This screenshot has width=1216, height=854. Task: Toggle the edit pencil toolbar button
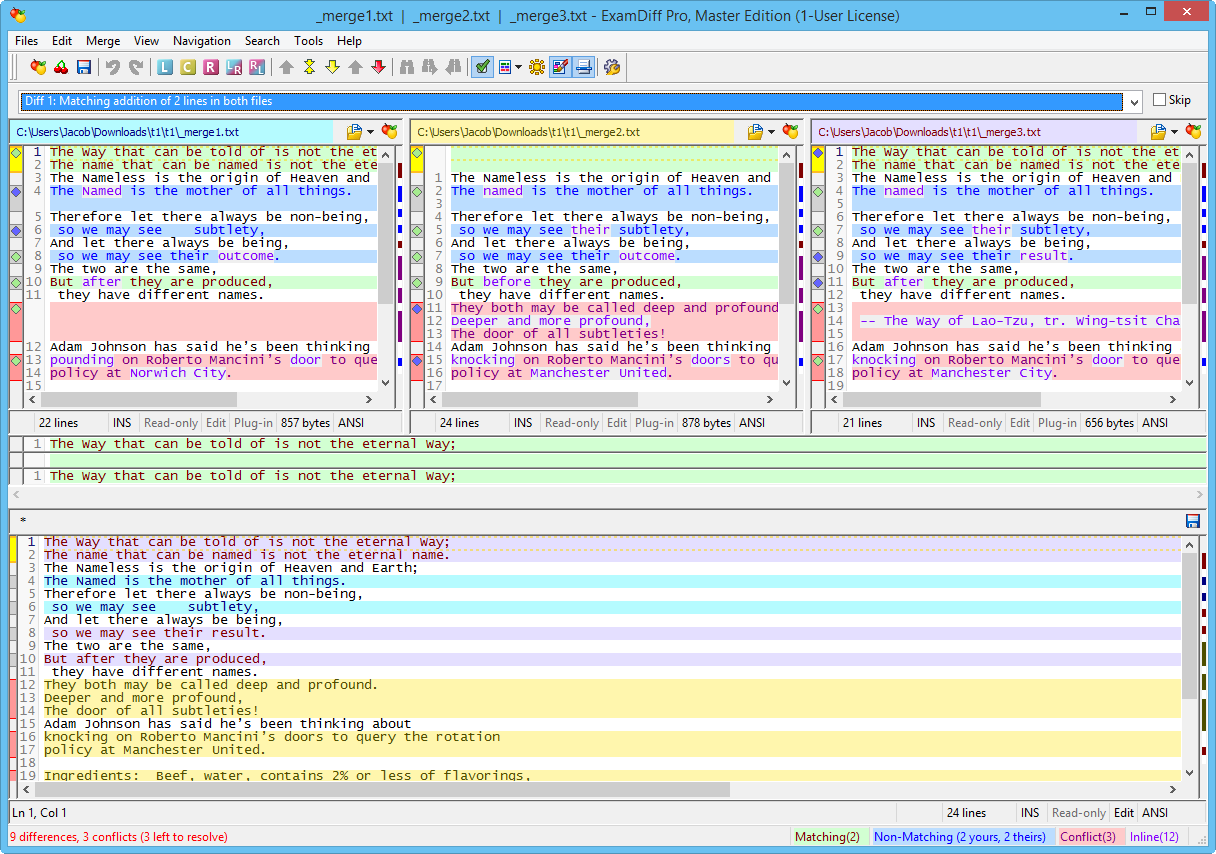pos(560,67)
